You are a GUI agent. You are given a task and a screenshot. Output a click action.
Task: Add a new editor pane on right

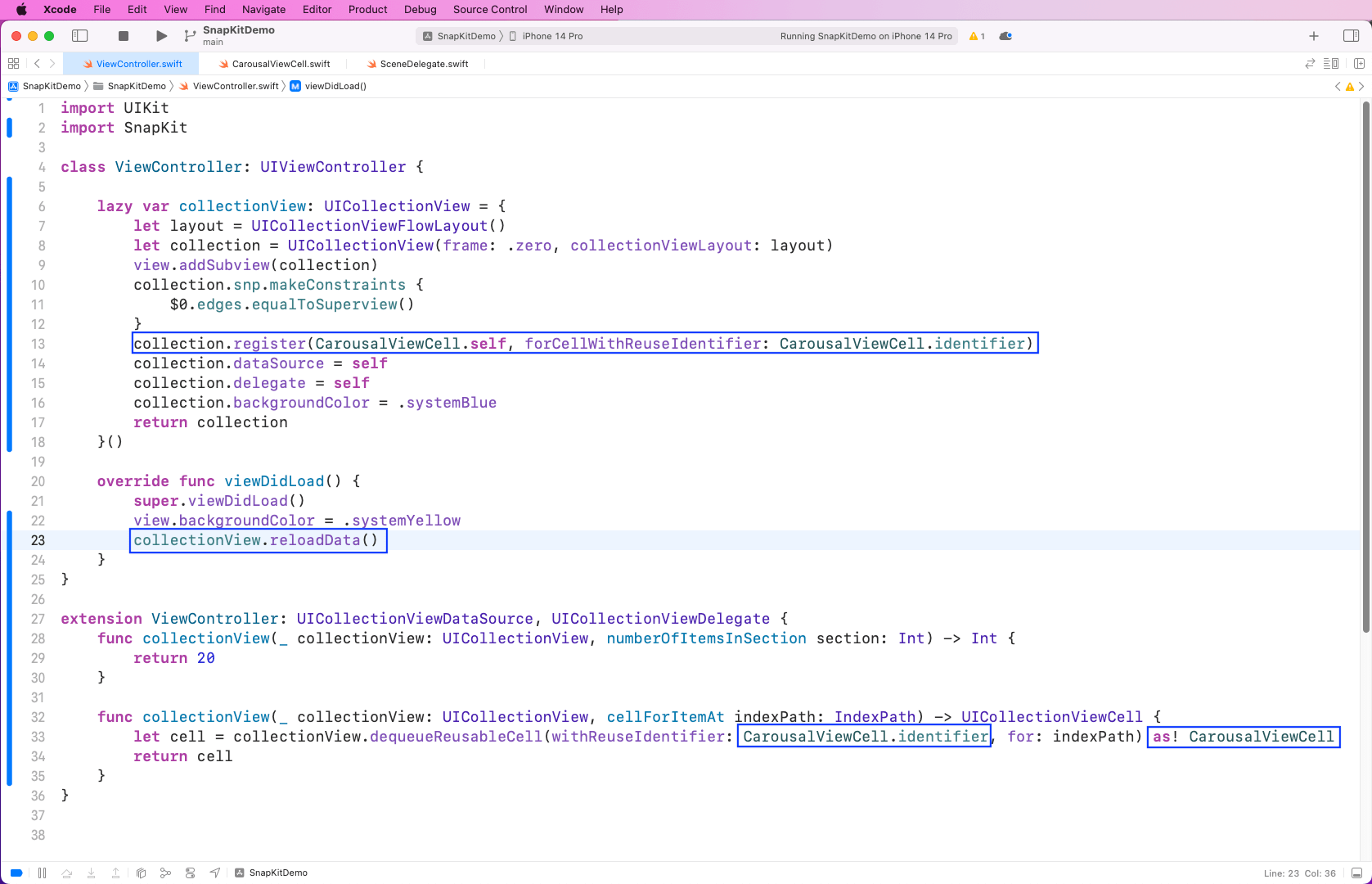point(1359,64)
